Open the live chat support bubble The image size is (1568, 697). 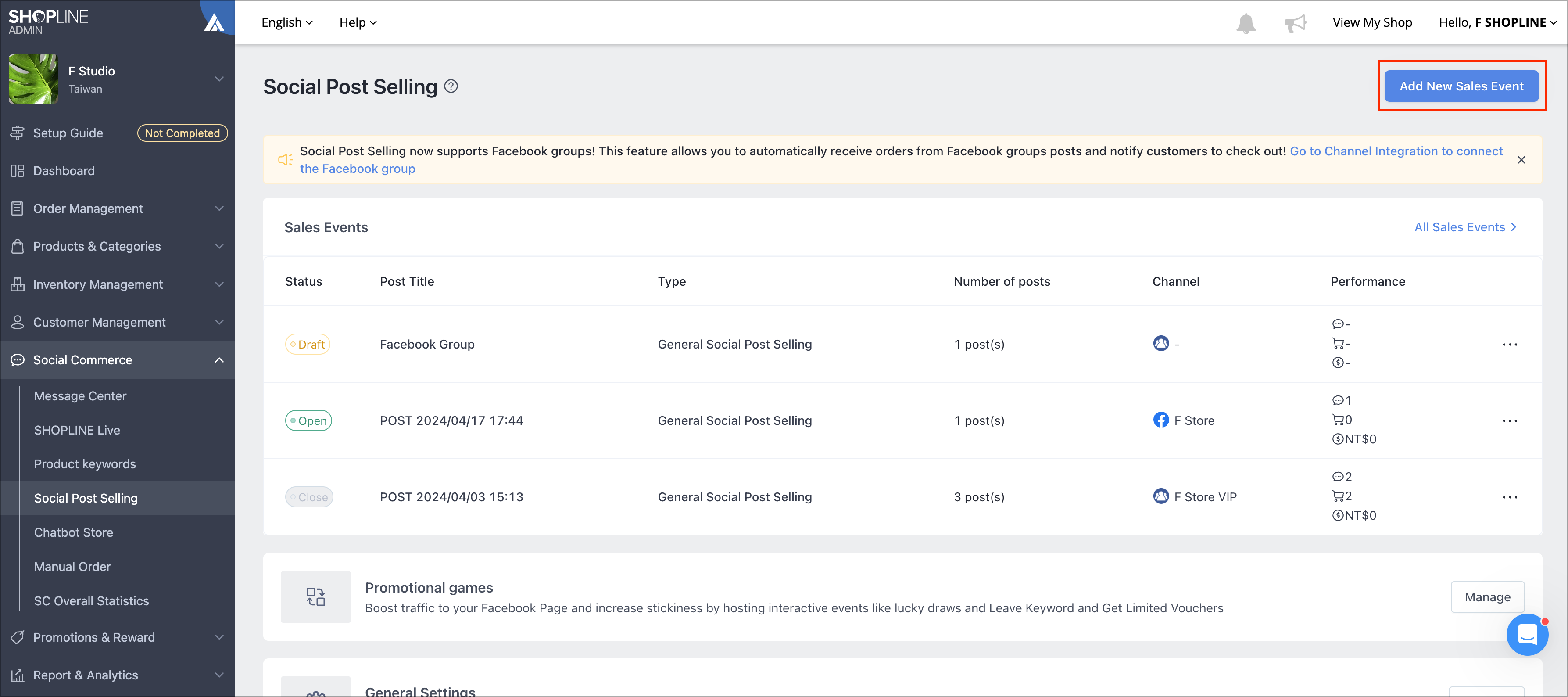[1527, 634]
